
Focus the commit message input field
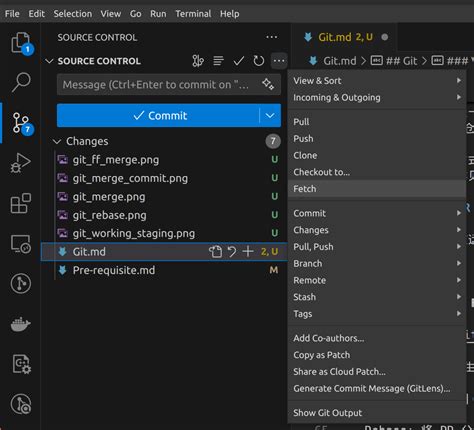click(160, 85)
